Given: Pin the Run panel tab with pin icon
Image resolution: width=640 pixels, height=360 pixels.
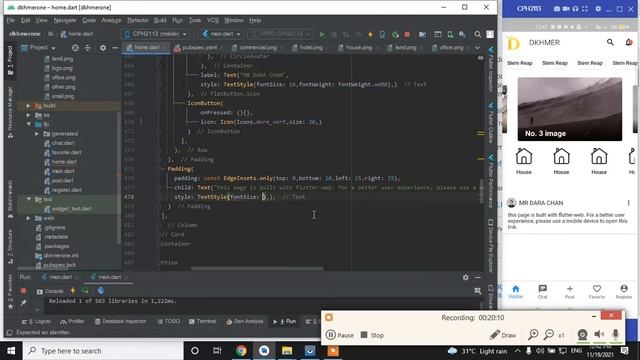Looking at the screenshot, I should click(x=23, y=303).
